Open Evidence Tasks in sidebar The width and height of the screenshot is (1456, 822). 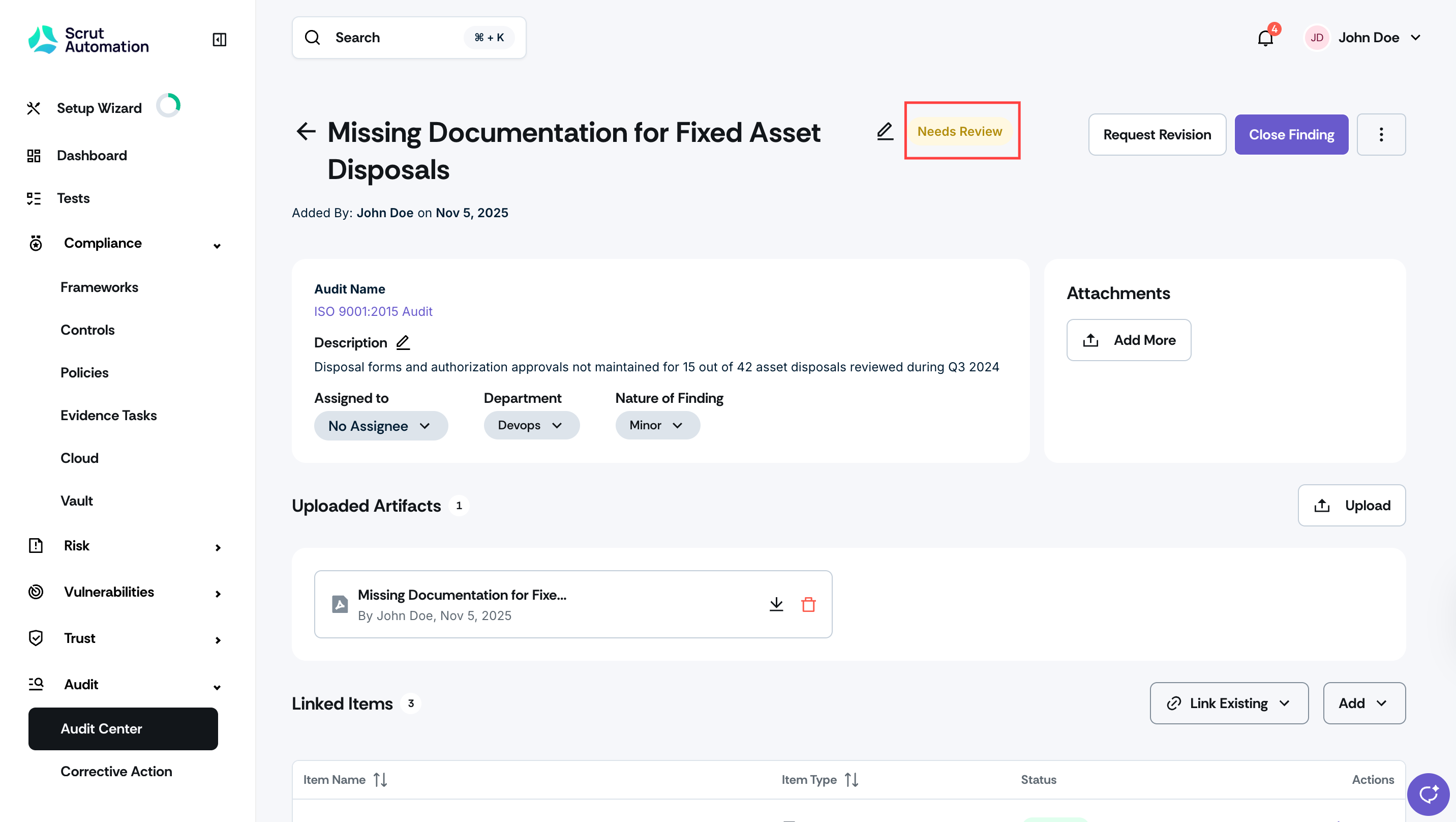pyautogui.click(x=108, y=415)
